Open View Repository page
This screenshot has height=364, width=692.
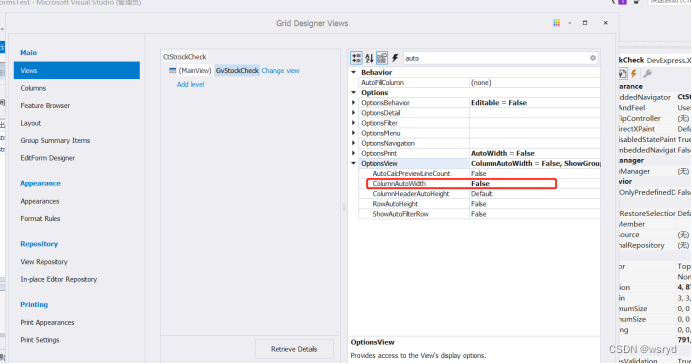[x=44, y=262]
